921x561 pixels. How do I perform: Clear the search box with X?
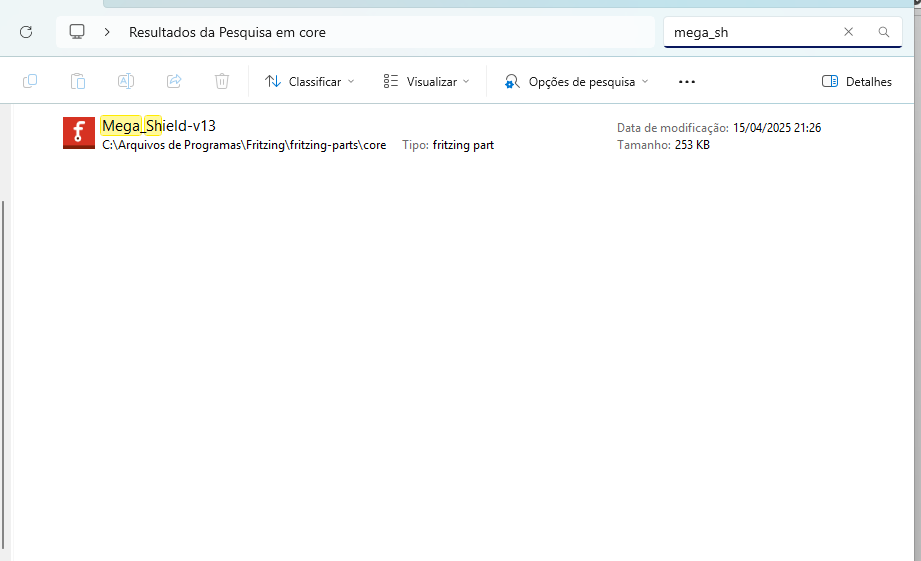click(x=848, y=32)
